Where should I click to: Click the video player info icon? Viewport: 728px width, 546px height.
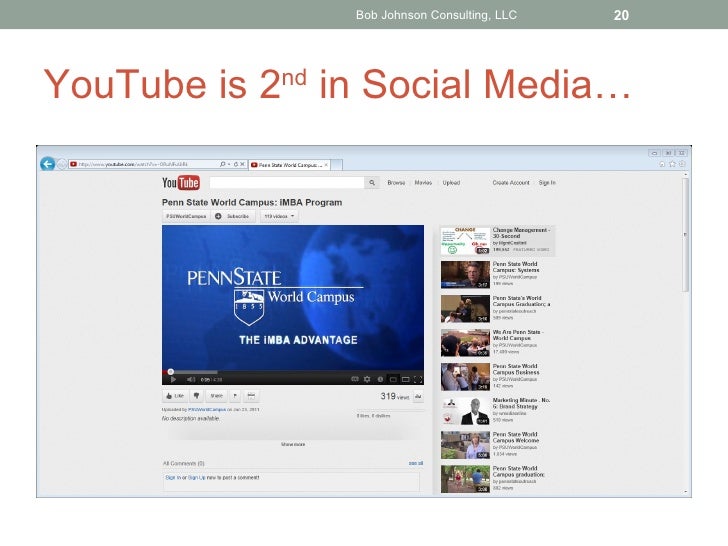point(380,379)
